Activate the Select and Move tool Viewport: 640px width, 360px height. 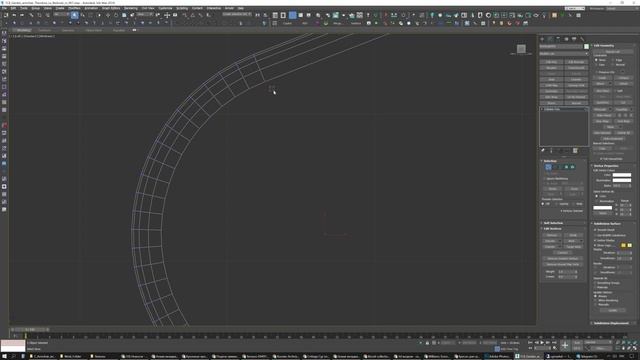coord(108,15)
